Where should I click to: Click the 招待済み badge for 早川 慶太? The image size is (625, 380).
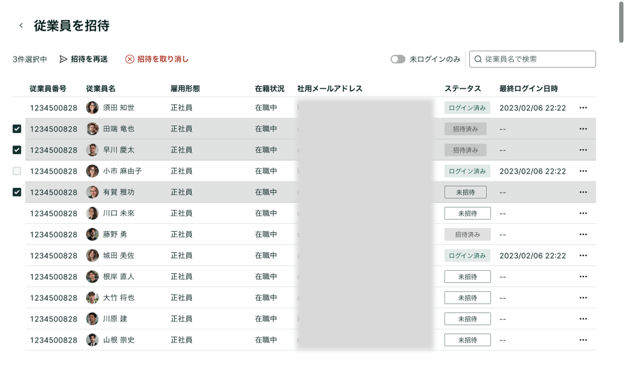click(465, 150)
